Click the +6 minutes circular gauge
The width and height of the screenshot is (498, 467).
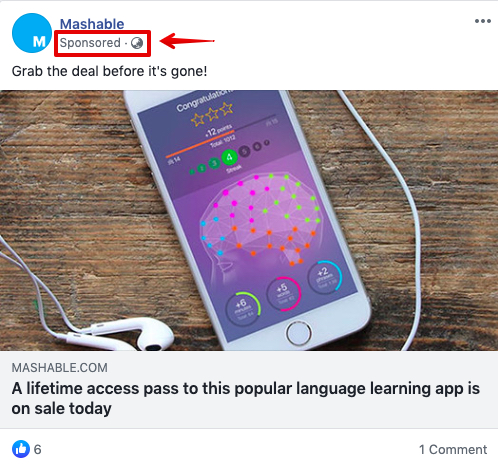click(x=243, y=308)
